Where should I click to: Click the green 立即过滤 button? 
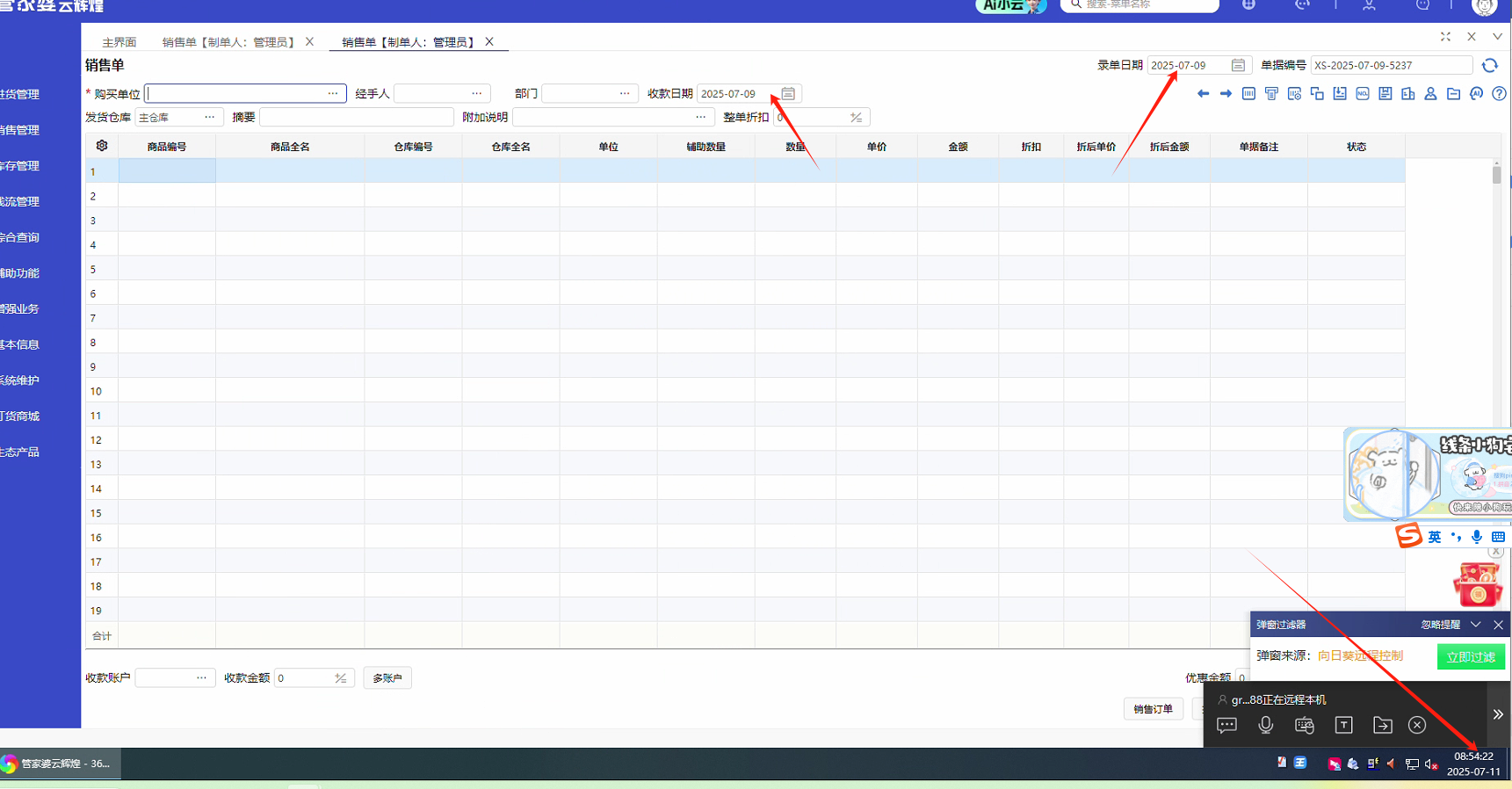pos(1471,656)
